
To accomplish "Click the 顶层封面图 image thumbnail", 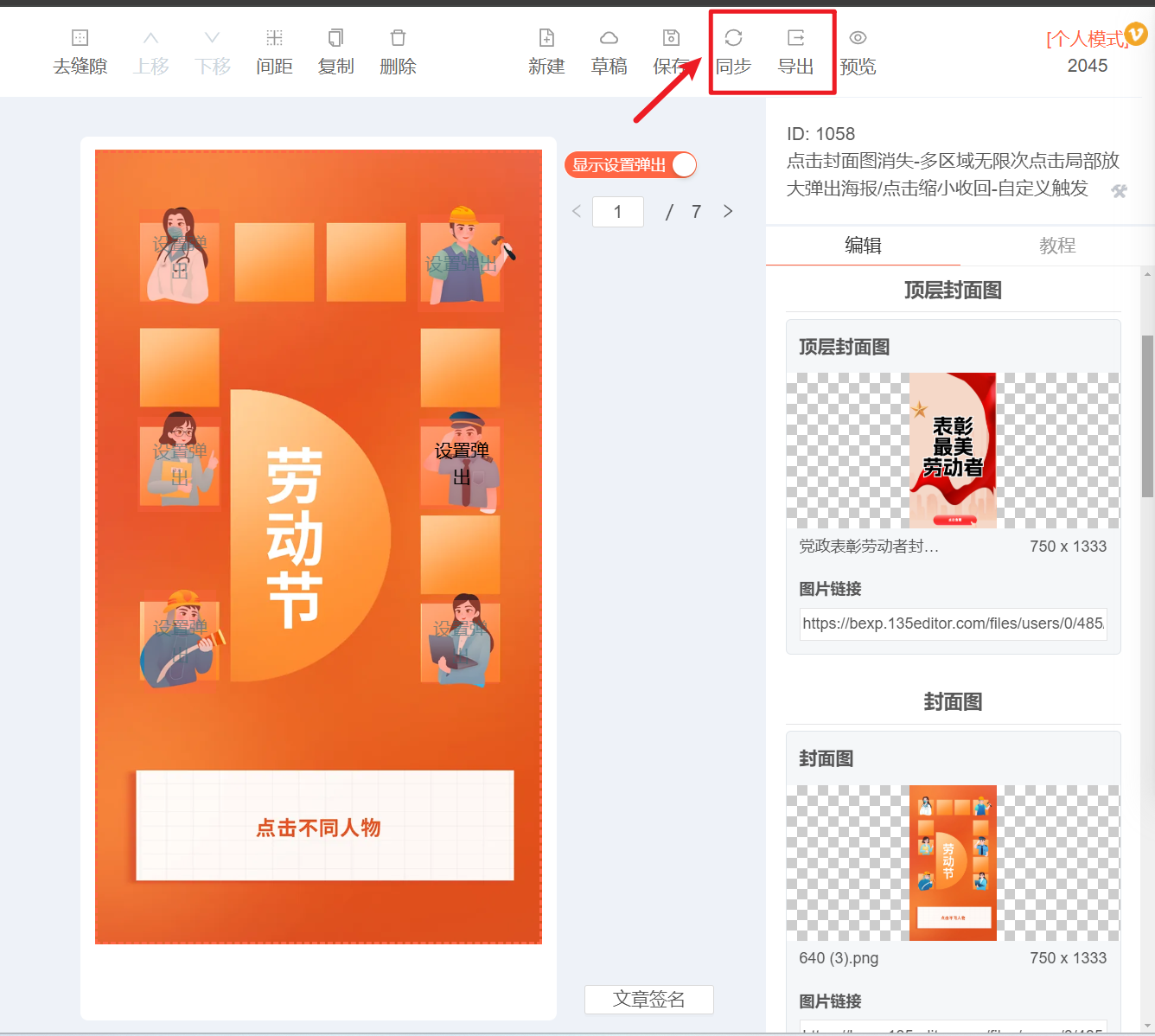I will click(953, 451).
